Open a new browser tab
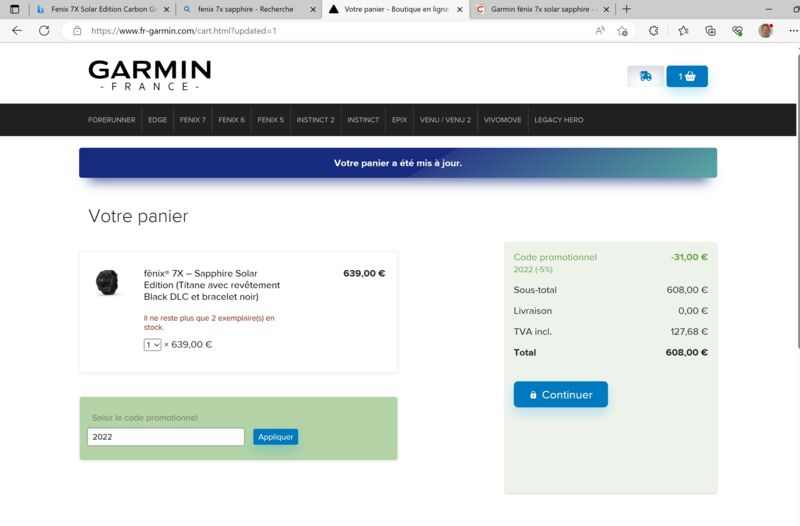This screenshot has height=526, width=800. (x=627, y=9)
